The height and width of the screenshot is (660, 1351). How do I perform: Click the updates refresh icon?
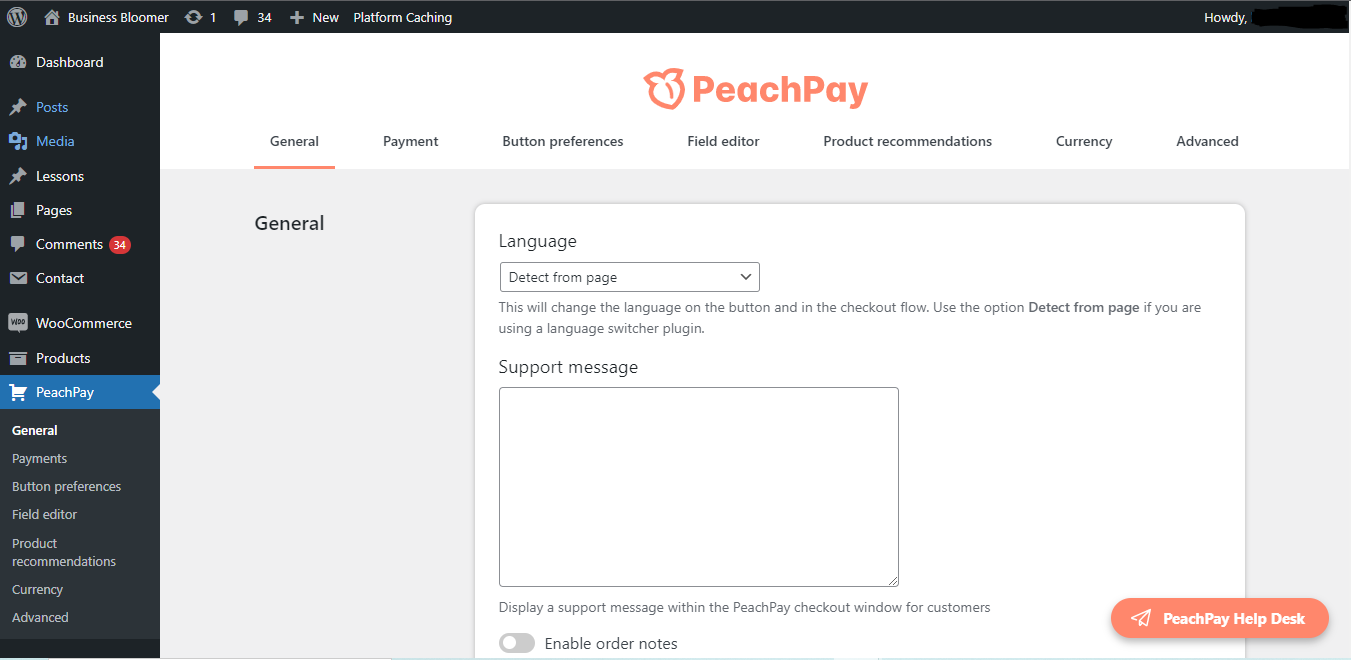point(194,17)
